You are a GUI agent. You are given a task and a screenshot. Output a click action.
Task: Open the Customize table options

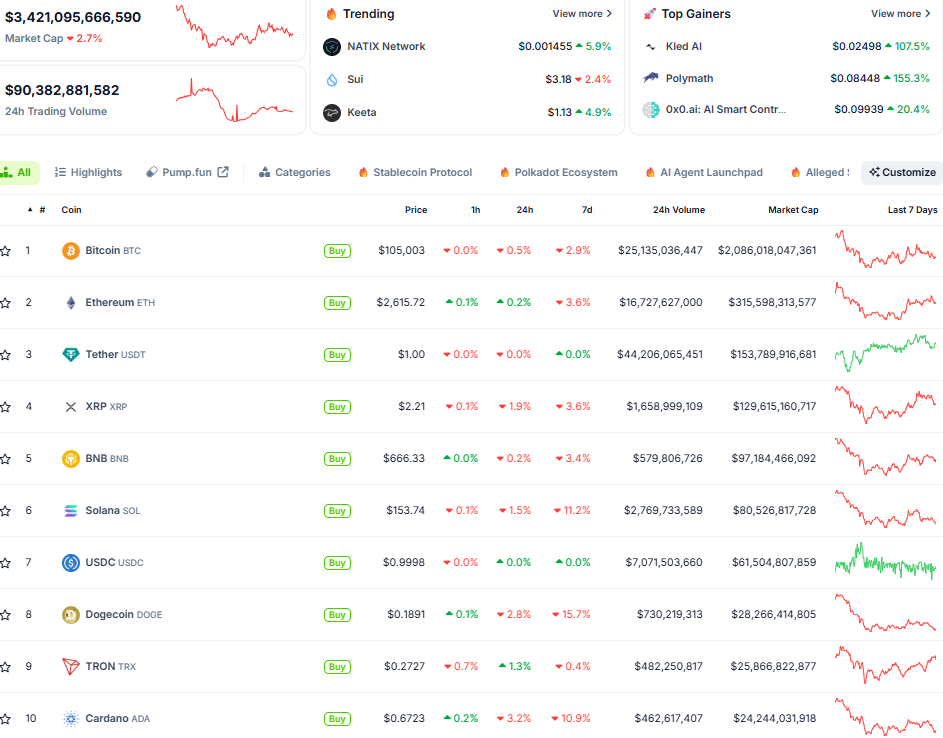902,173
